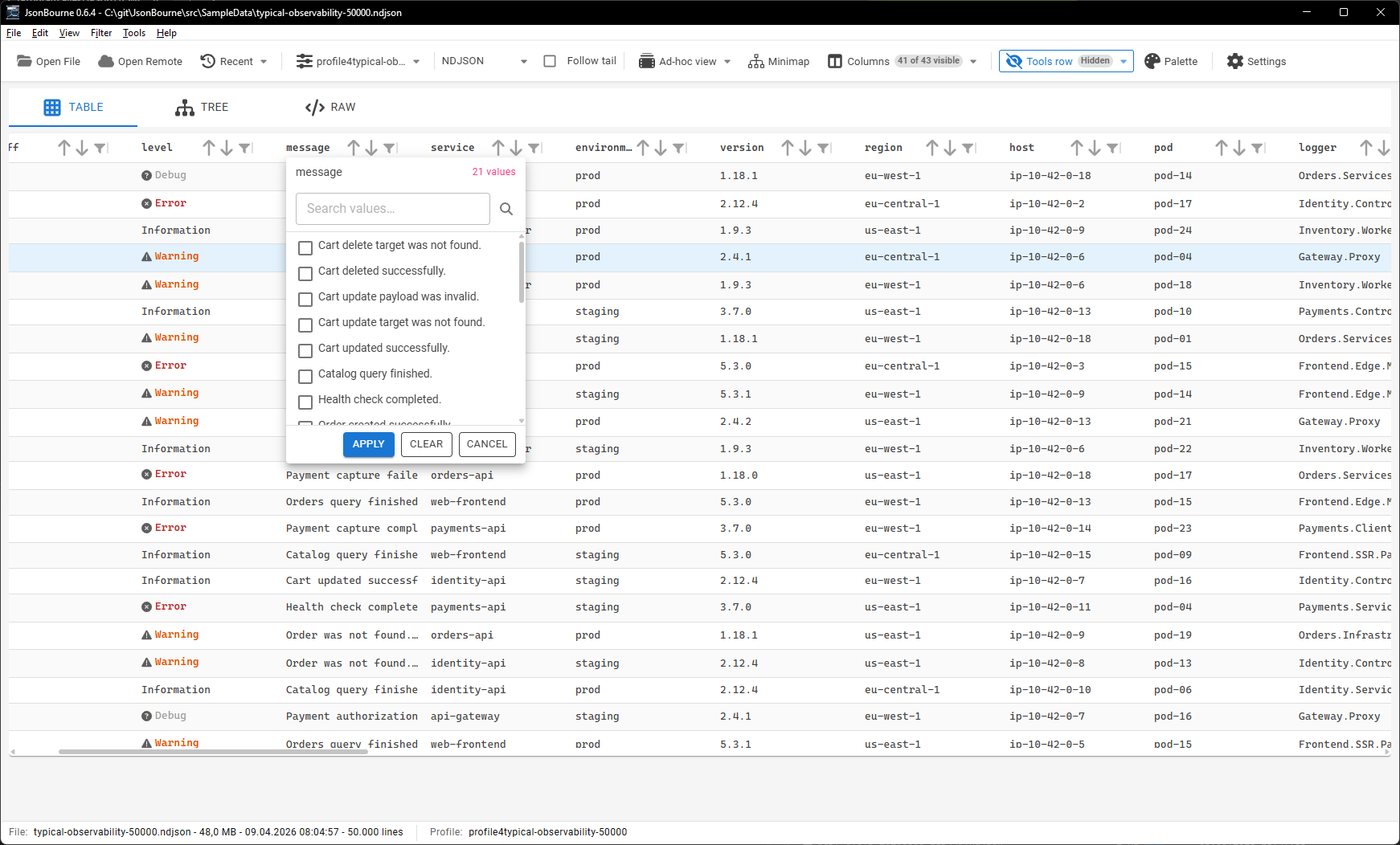Switch to the RAW tab

point(330,108)
